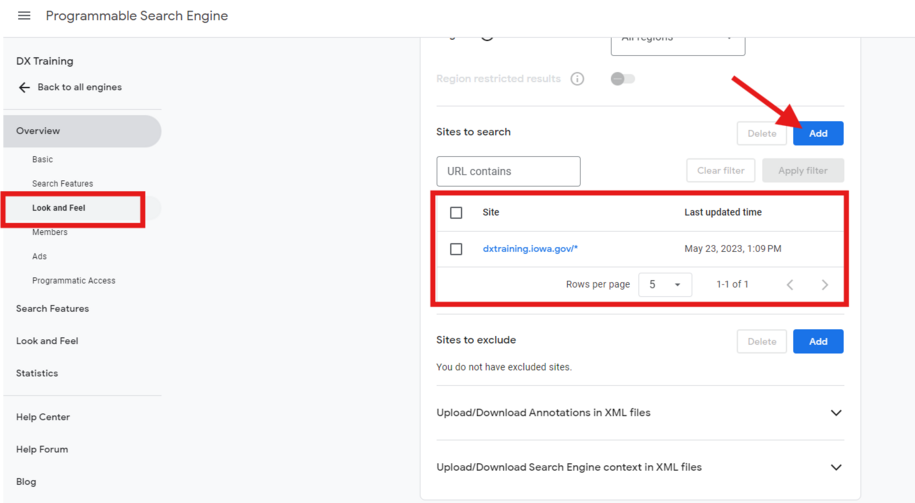Click the Site column header
This screenshot has width=915, height=503.
pos(491,212)
